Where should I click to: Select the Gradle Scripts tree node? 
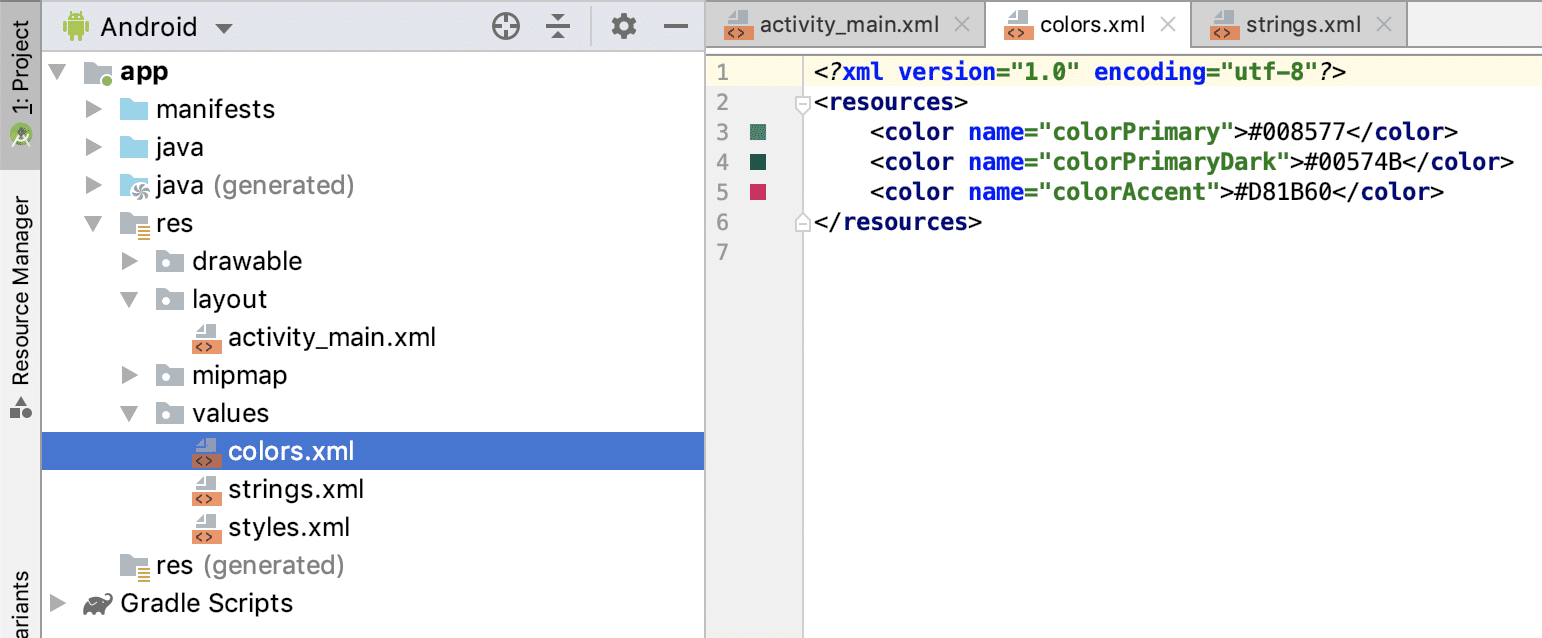coord(205,603)
